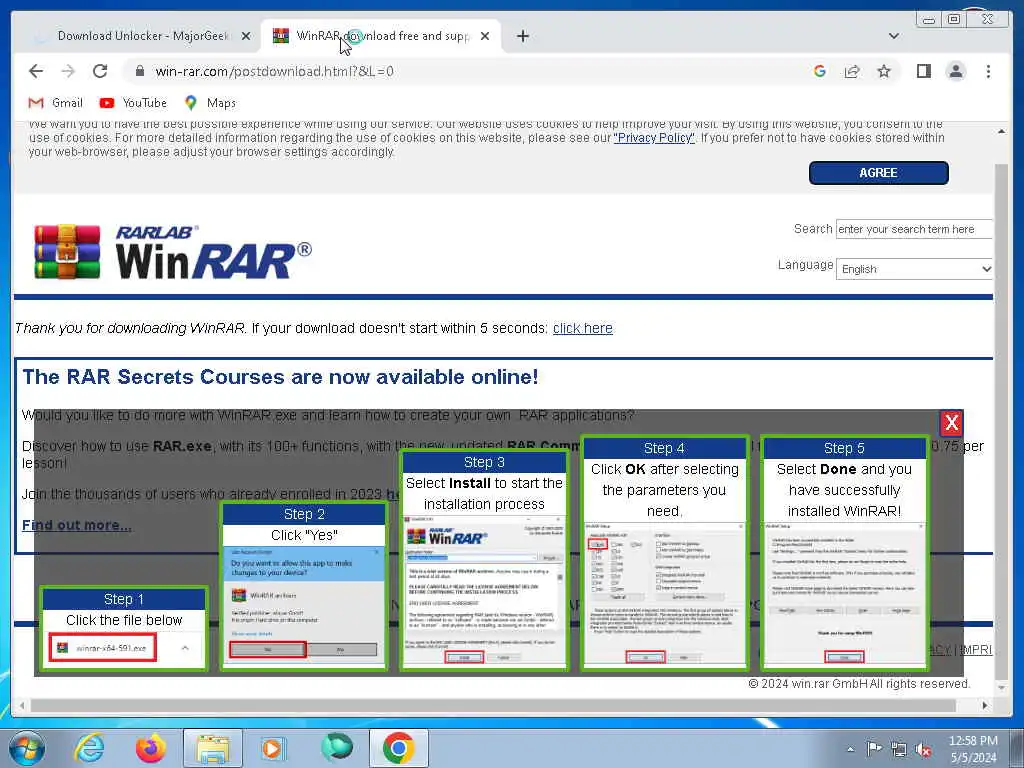Screen dimensions: 1024x768
Task: Open the green globe taskbar app
Action: pyautogui.click(x=336, y=747)
